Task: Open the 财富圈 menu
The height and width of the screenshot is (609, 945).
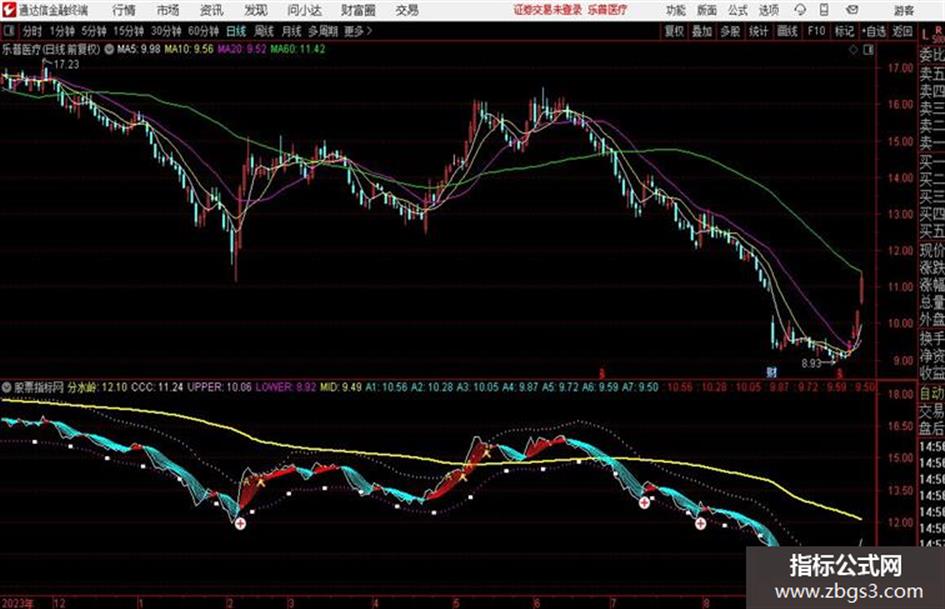Action: coord(358,10)
